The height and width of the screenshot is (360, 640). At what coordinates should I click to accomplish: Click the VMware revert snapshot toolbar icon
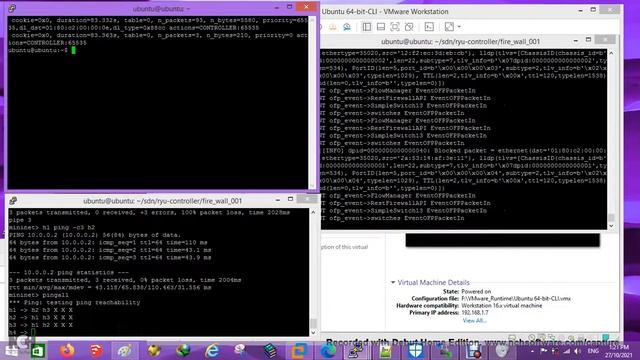[333, 27]
